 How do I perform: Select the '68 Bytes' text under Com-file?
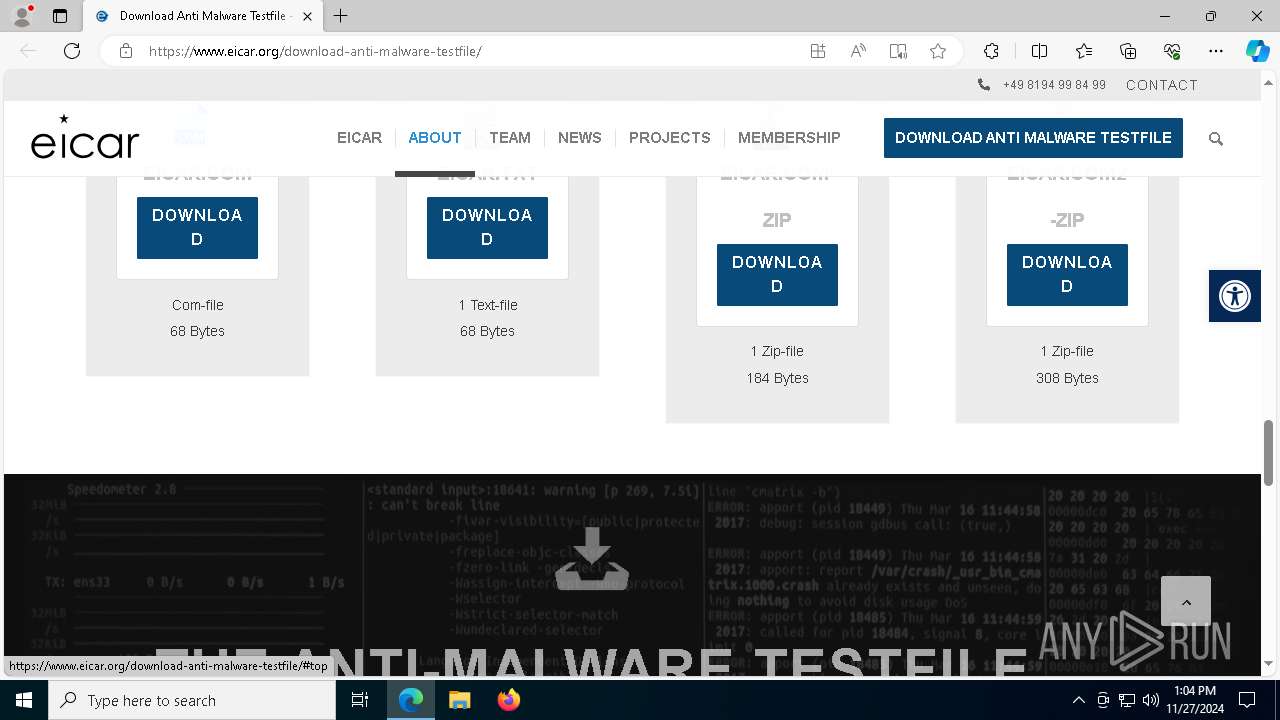[197, 331]
